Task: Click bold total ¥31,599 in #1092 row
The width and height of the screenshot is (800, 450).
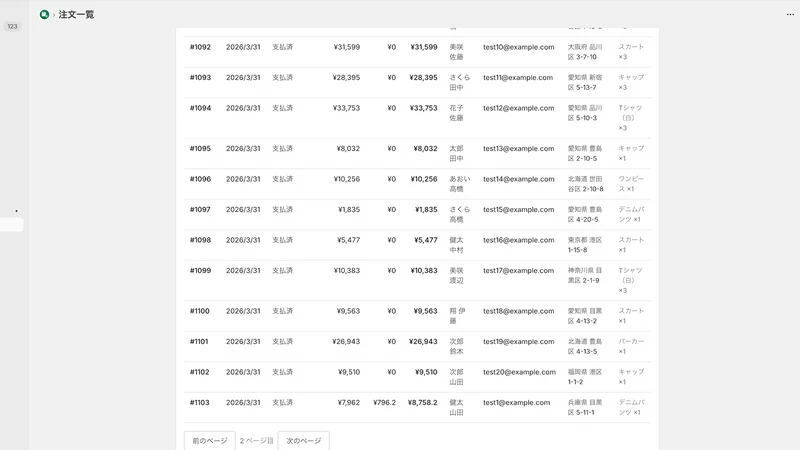Action: coord(423,47)
